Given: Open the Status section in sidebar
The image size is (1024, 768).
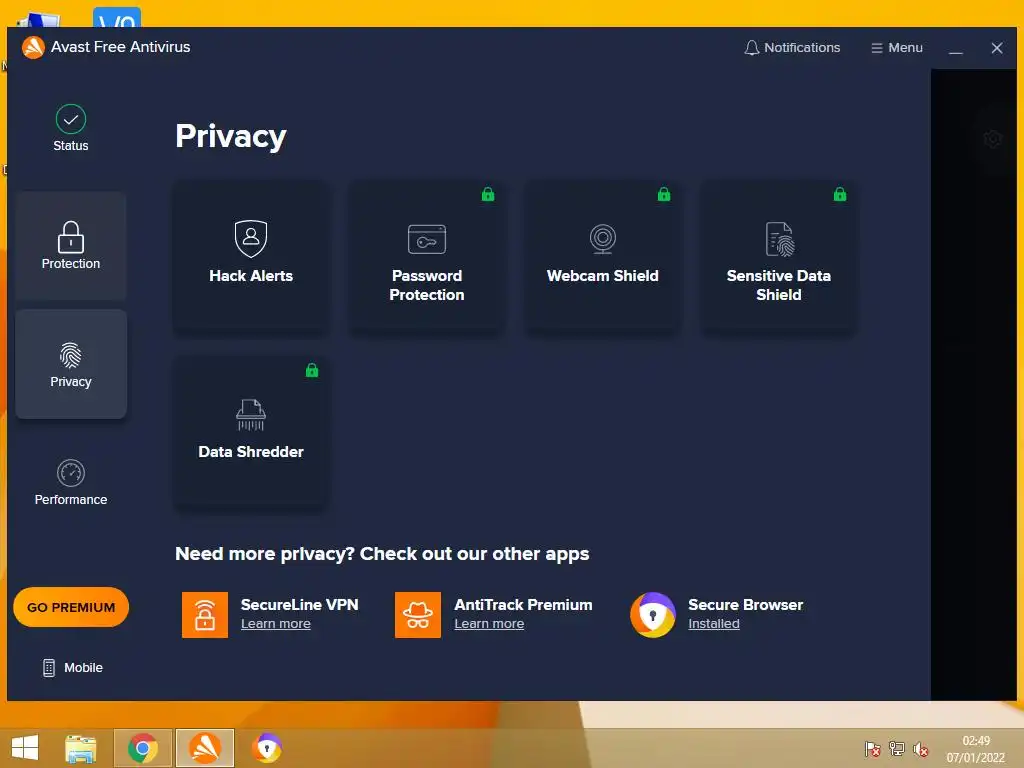Looking at the screenshot, I should pyautogui.click(x=71, y=129).
